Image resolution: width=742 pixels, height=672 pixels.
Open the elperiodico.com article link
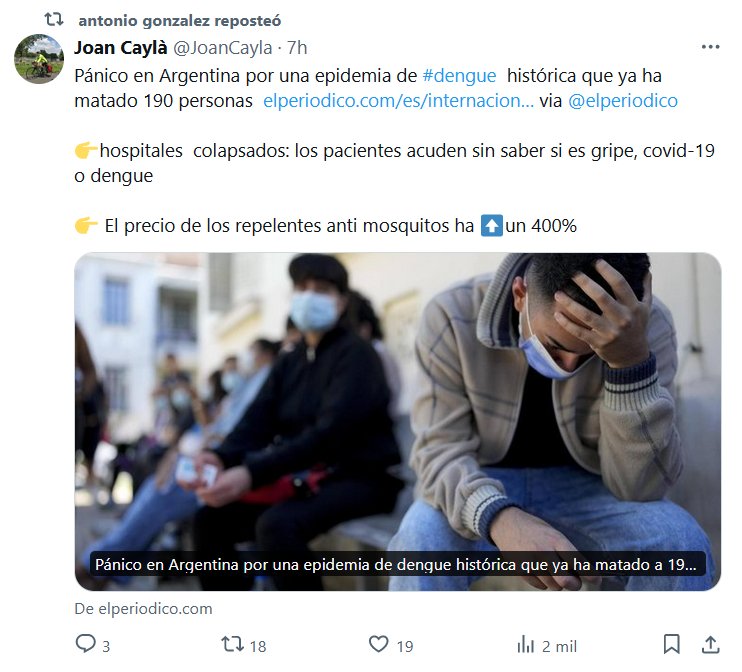coord(398,101)
